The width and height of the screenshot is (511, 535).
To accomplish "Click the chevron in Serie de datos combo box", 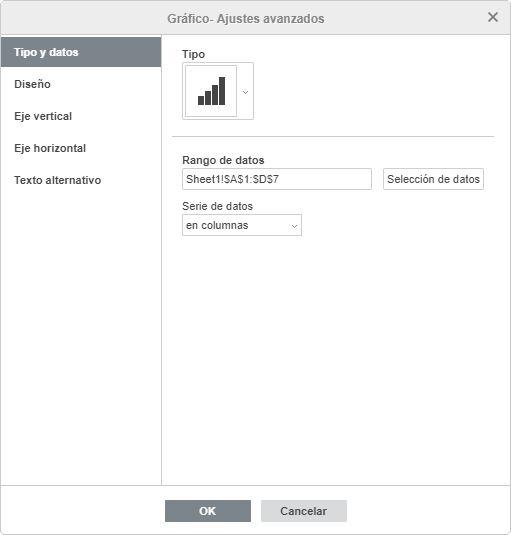I will (x=294, y=226).
